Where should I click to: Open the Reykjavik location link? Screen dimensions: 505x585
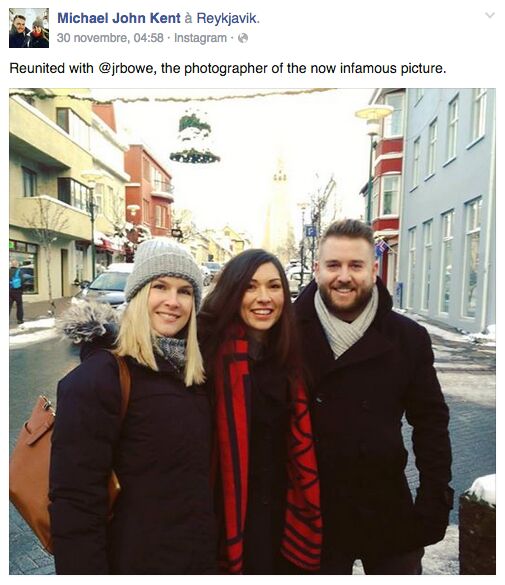pyautogui.click(x=228, y=18)
